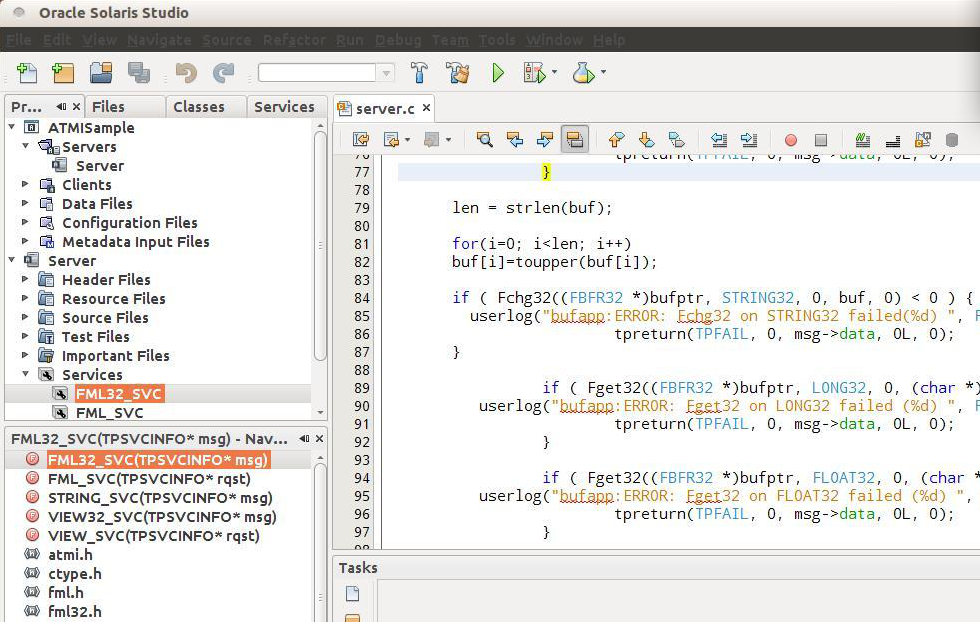Image resolution: width=980 pixels, height=622 pixels.
Task: Select atmi.h in the Navigator list
Action: tap(70, 554)
